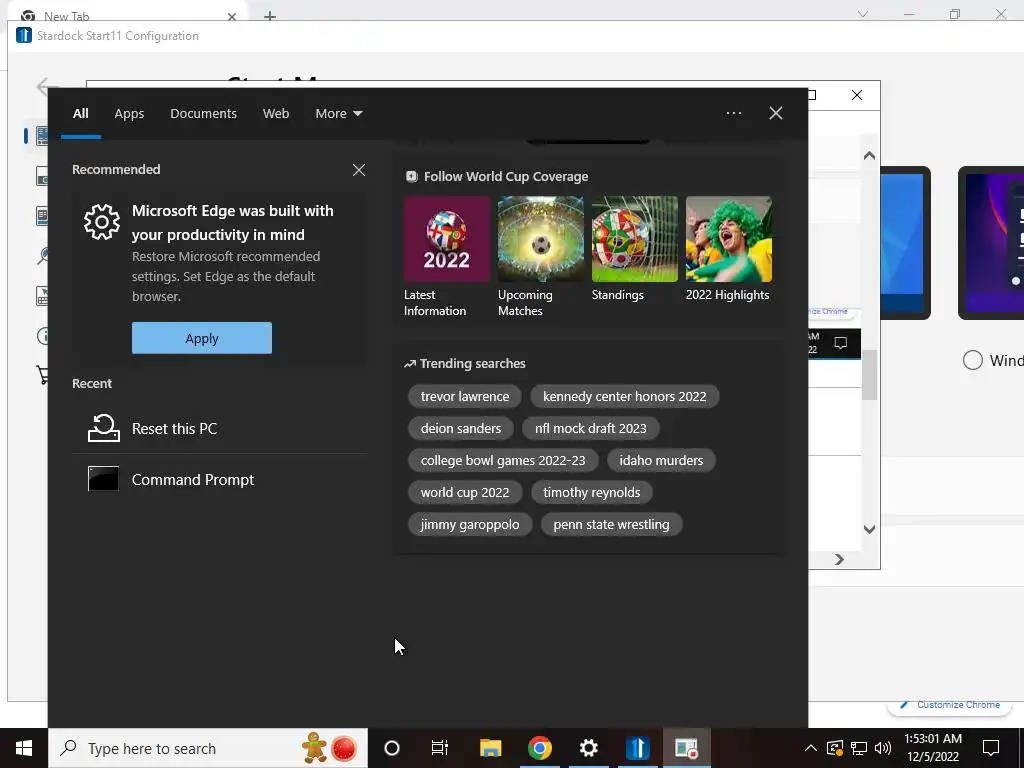The height and width of the screenshot is (768, 1024).
Task: Open the taskbar clock and date
Action: pyautogui.click(x=933, y=748)
